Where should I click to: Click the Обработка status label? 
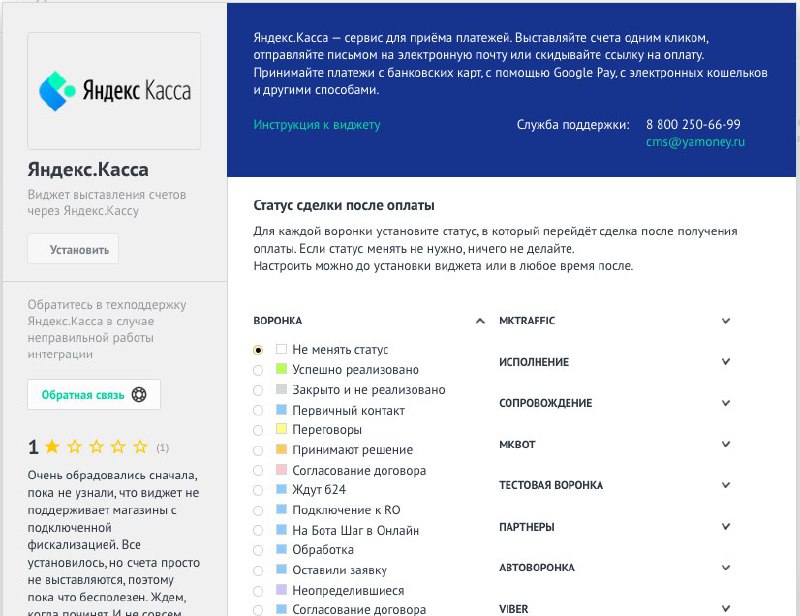click(x=323, y=550)
